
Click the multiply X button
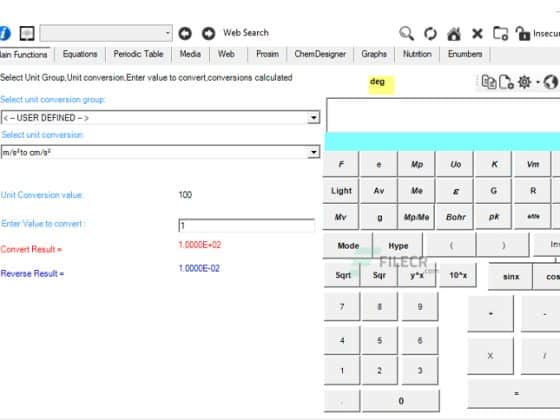[x=490, y=356]
